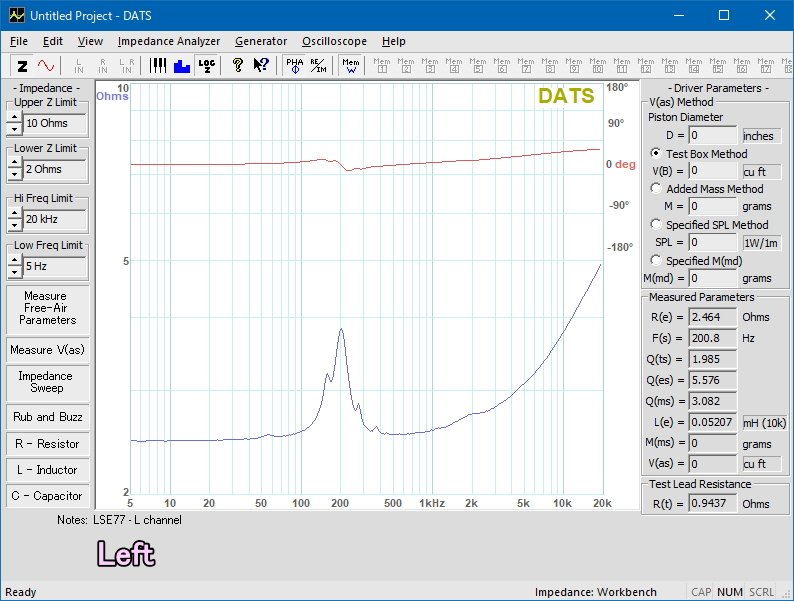The height and width of the screenshot is (601, 794).
Task: Activate the context help pointer icon
Action: pos(261,65)
